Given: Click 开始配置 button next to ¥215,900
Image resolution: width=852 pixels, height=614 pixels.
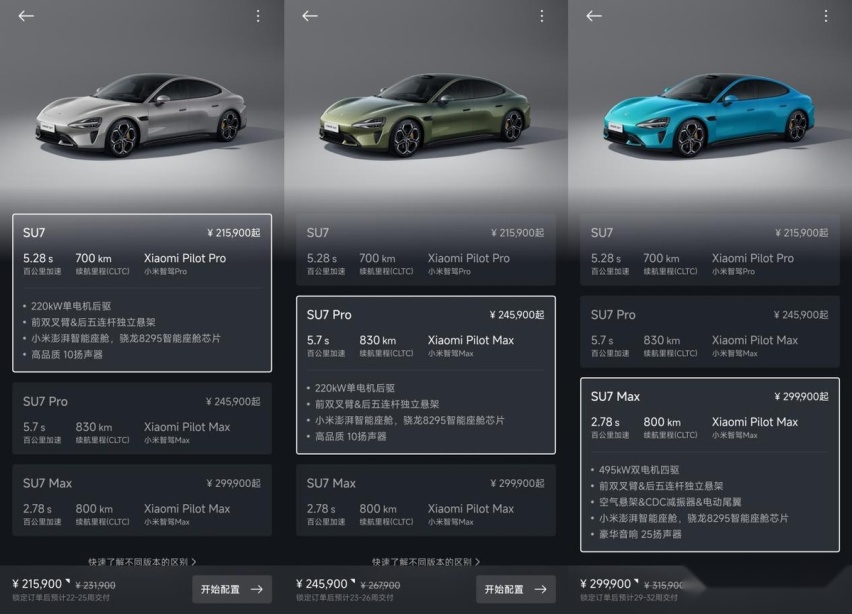Looking at the screenshot, I should (232, 589).
